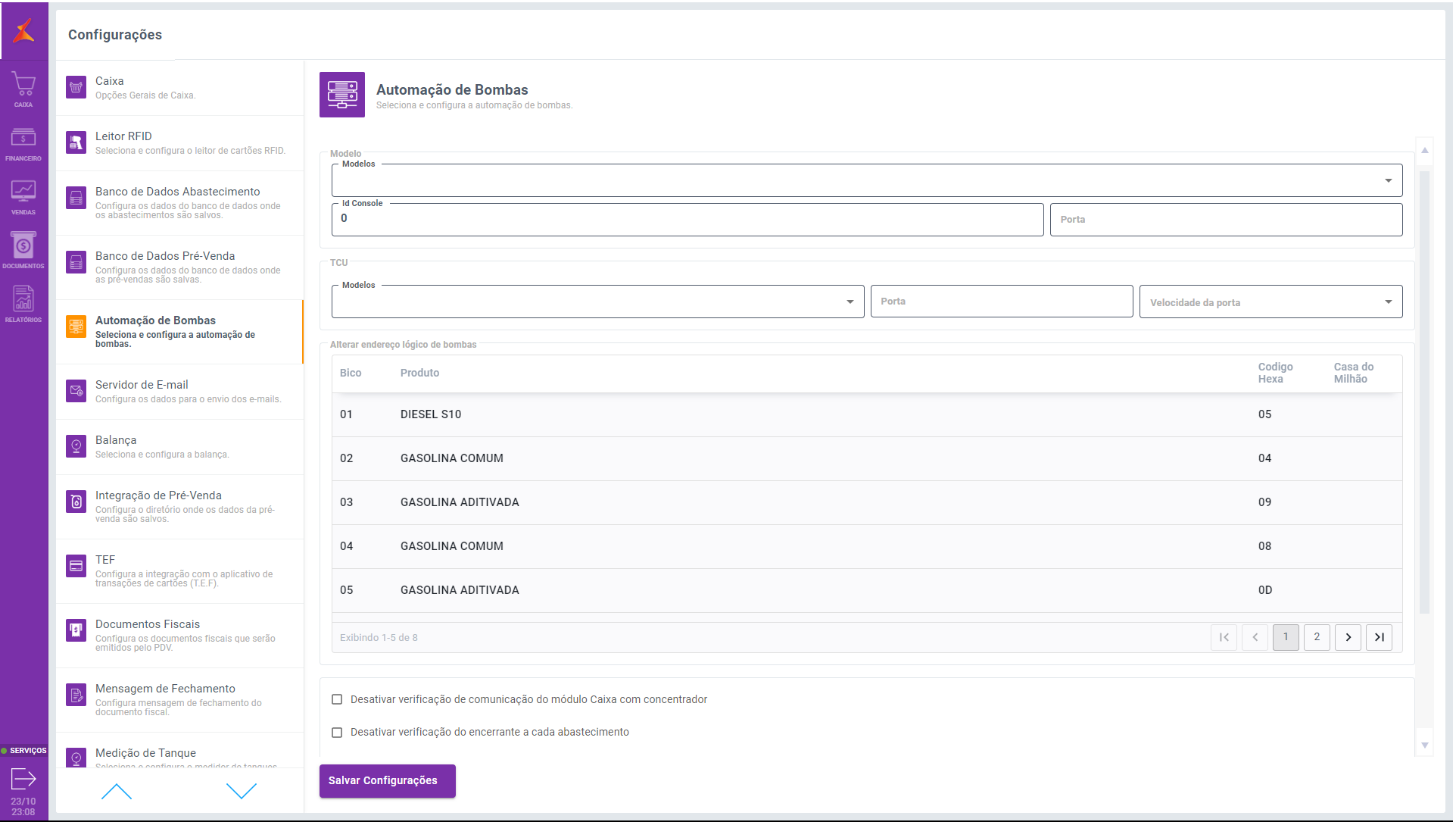1456x822 pixels.
Task: Go to last page of bombas table
Action: pyautogui.click(x=1379, y=637)
